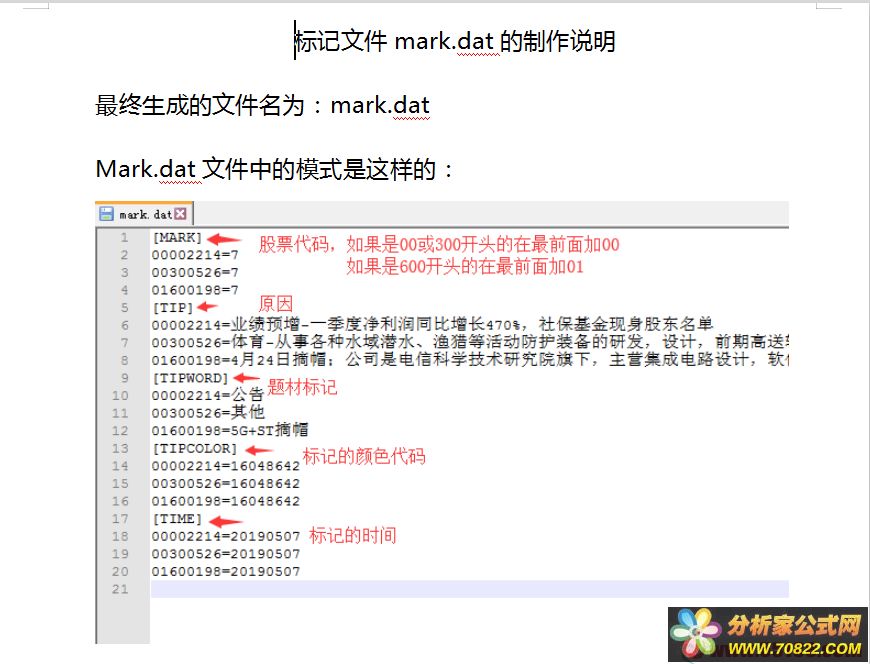The width and height of the screenshot is (870, 664).
Task: Click the line 00002214=业绩预增
Action: 432,325
